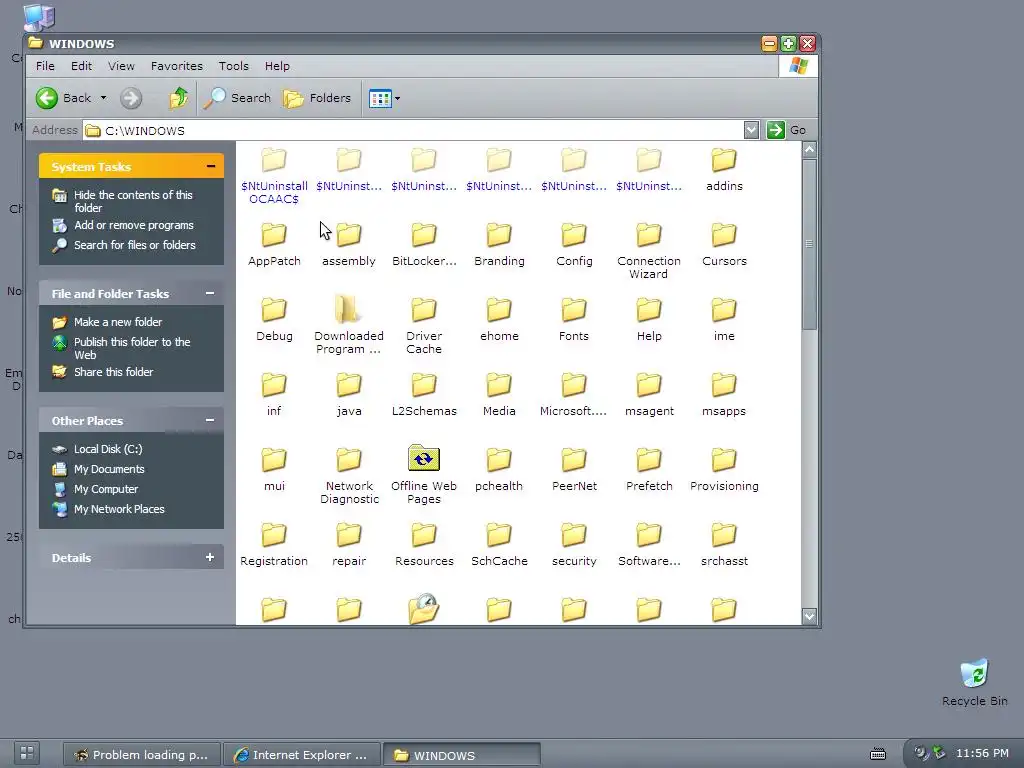Select the ehome folder icon

pyautogui.click(x=499, y=310)
